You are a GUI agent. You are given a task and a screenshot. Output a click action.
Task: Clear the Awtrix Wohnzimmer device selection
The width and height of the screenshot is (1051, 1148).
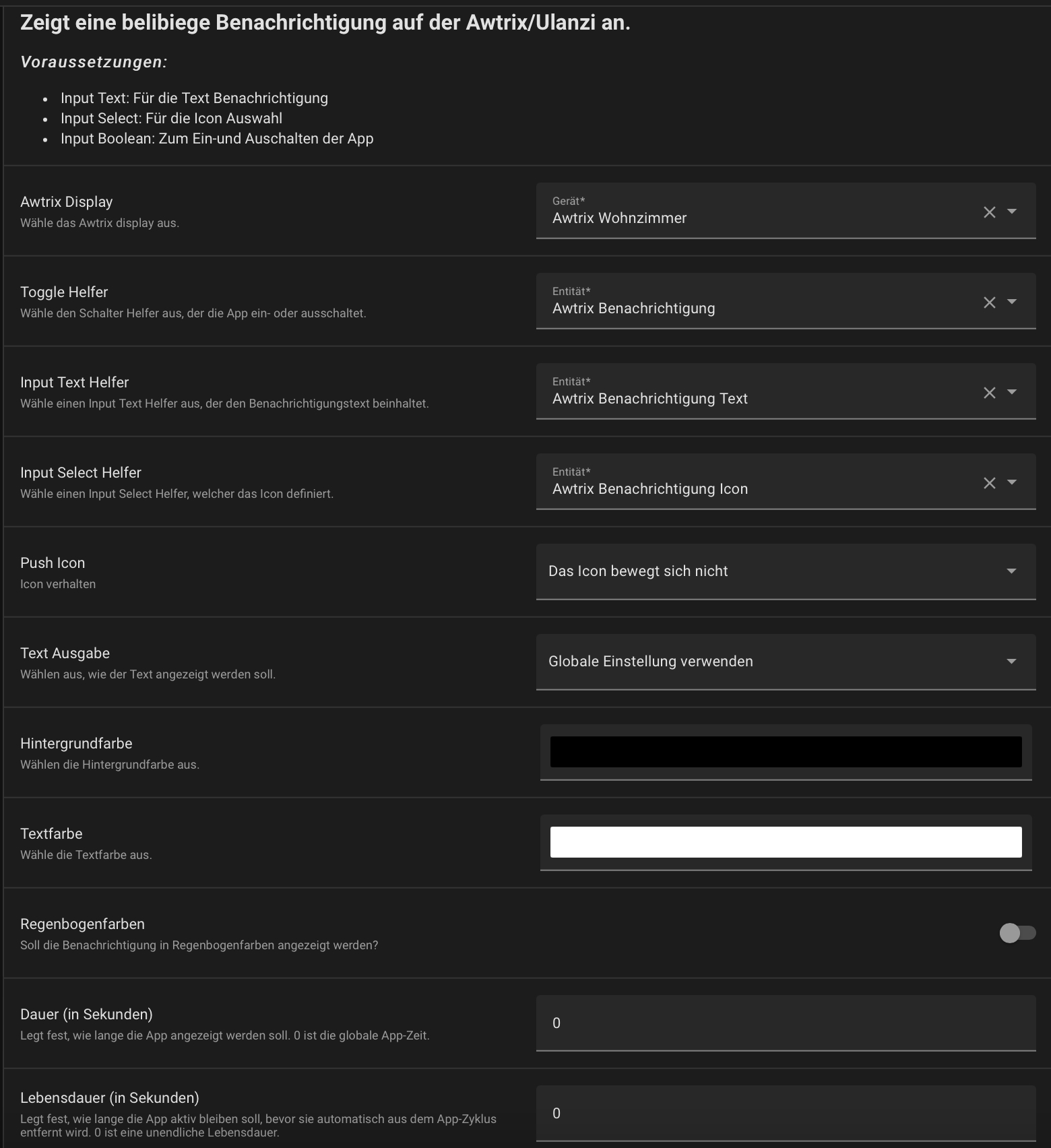click(989, 212)
